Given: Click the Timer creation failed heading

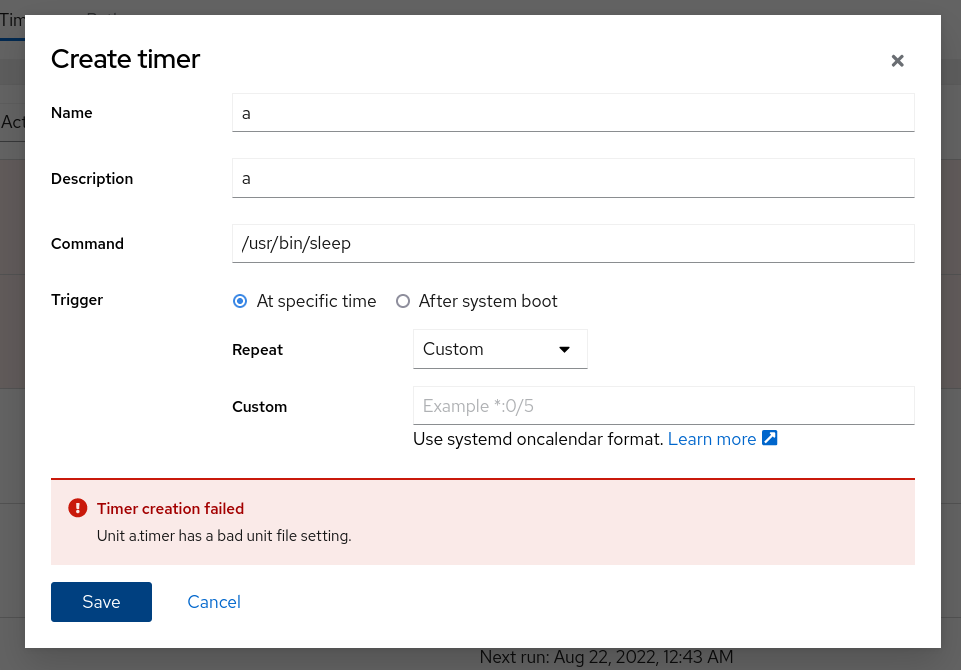Looking at the screenshot, I should [170, 508].
